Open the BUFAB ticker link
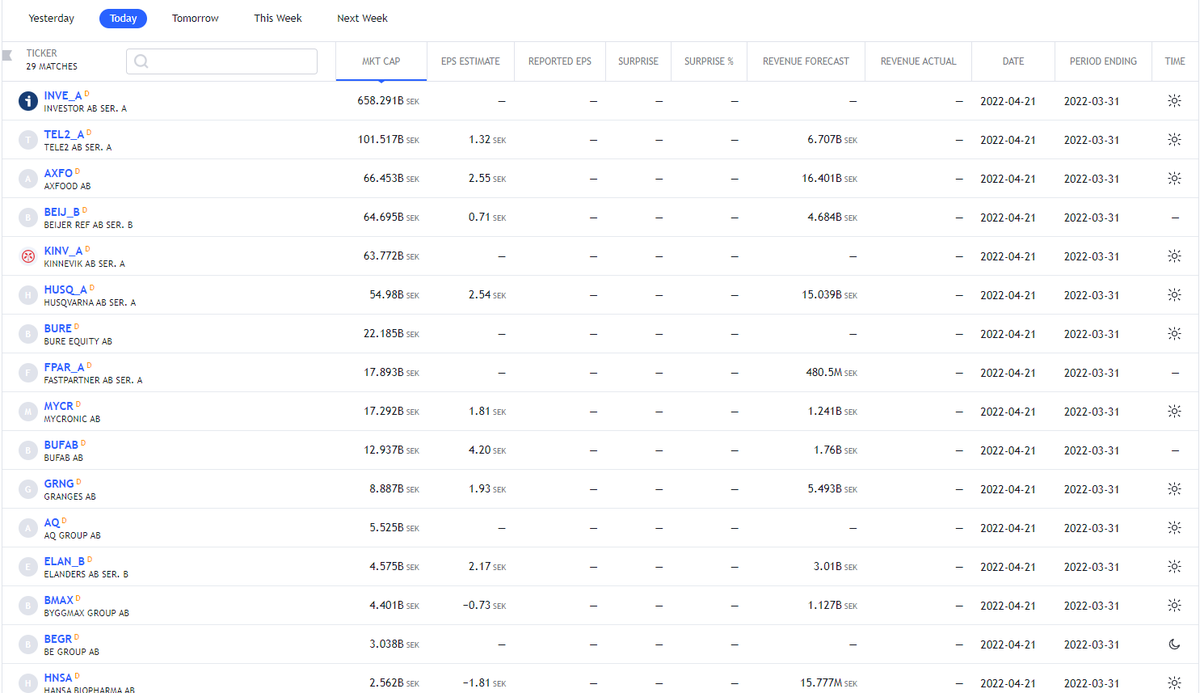 coord(61,444)
